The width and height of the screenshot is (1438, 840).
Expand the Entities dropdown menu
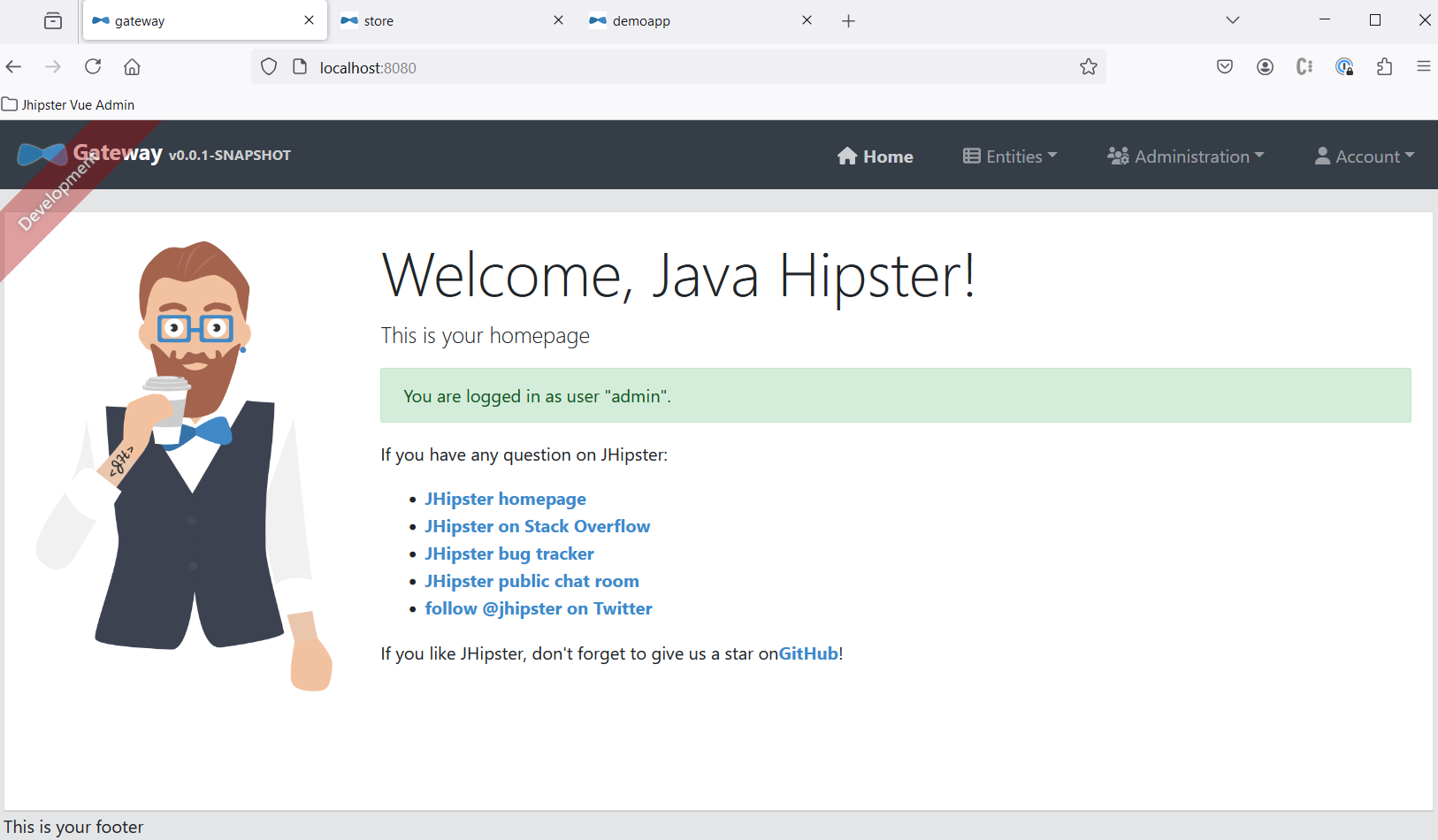click(1010, 157)
